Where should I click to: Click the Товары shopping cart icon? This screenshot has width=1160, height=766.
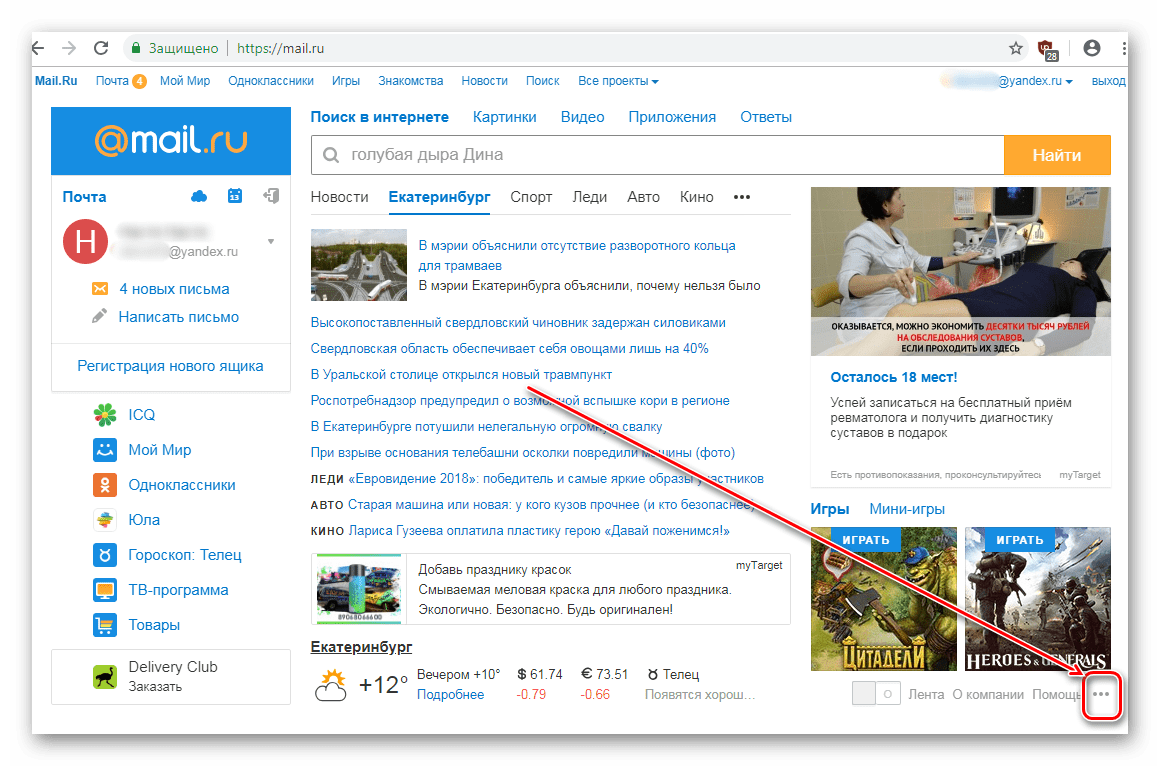[x=105, y=625]
